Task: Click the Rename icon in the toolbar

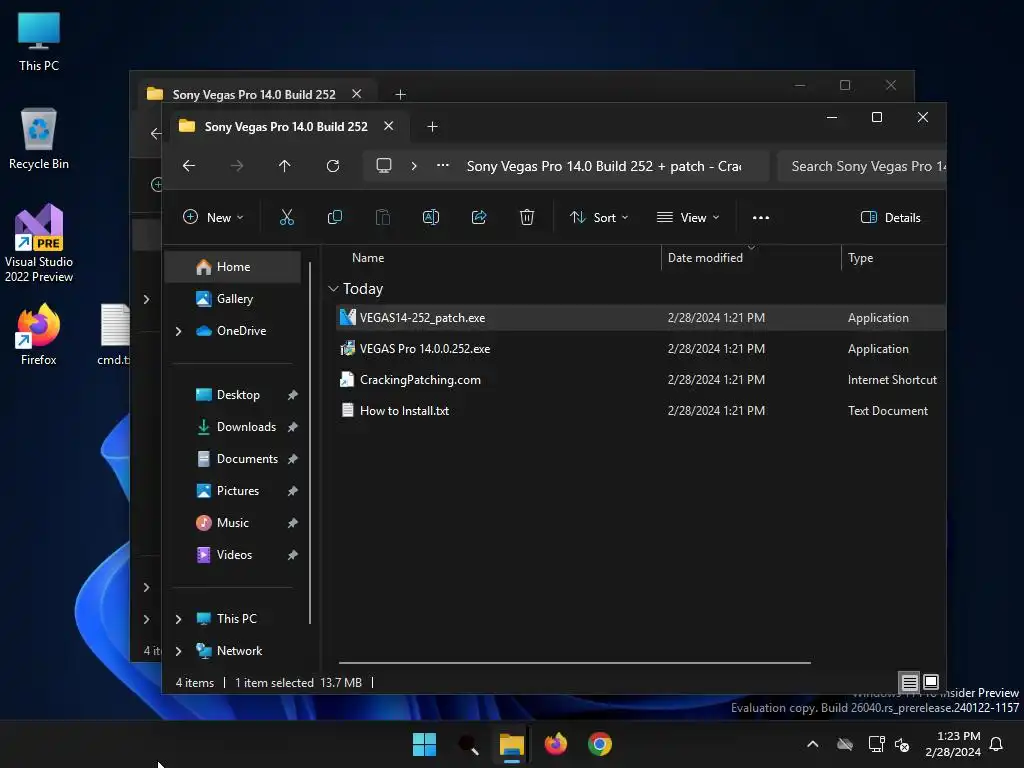Action: click(431, 217)
